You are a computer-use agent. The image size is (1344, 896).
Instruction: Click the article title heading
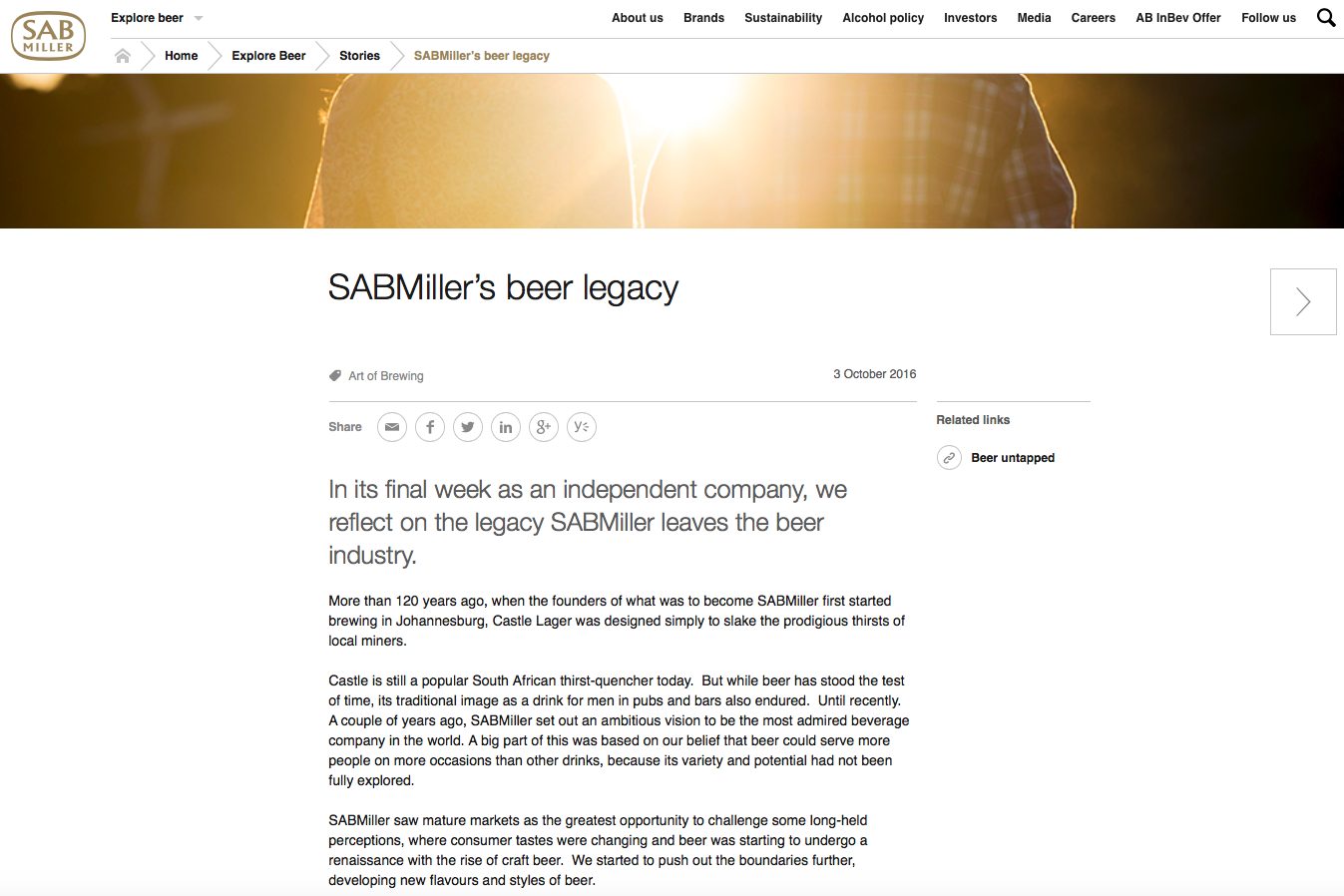(504, 288)
